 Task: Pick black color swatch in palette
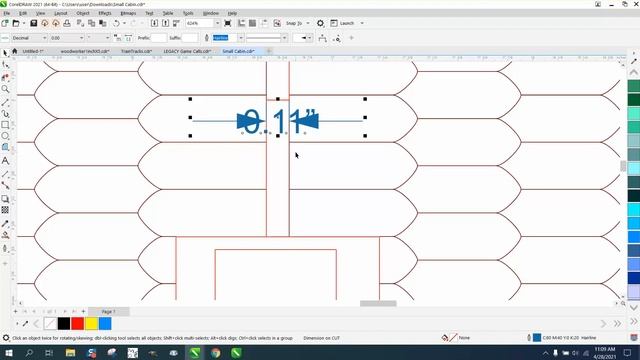pyautogui.click(x=64, y=324)
